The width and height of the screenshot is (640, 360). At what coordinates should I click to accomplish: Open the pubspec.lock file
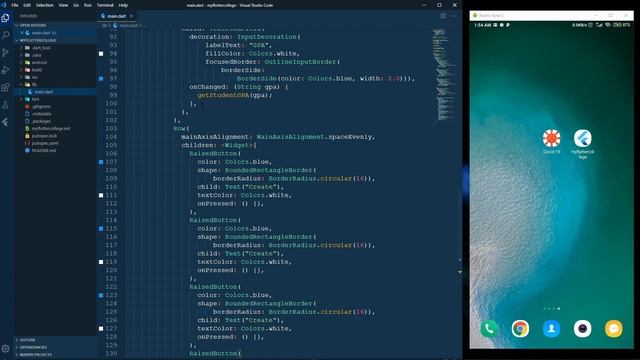(44, 136)
